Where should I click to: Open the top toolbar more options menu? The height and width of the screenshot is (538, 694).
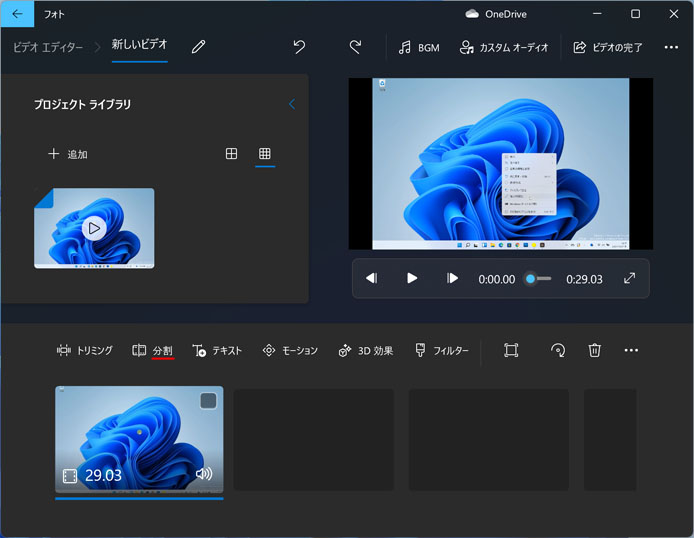click(x=671, y=47)
